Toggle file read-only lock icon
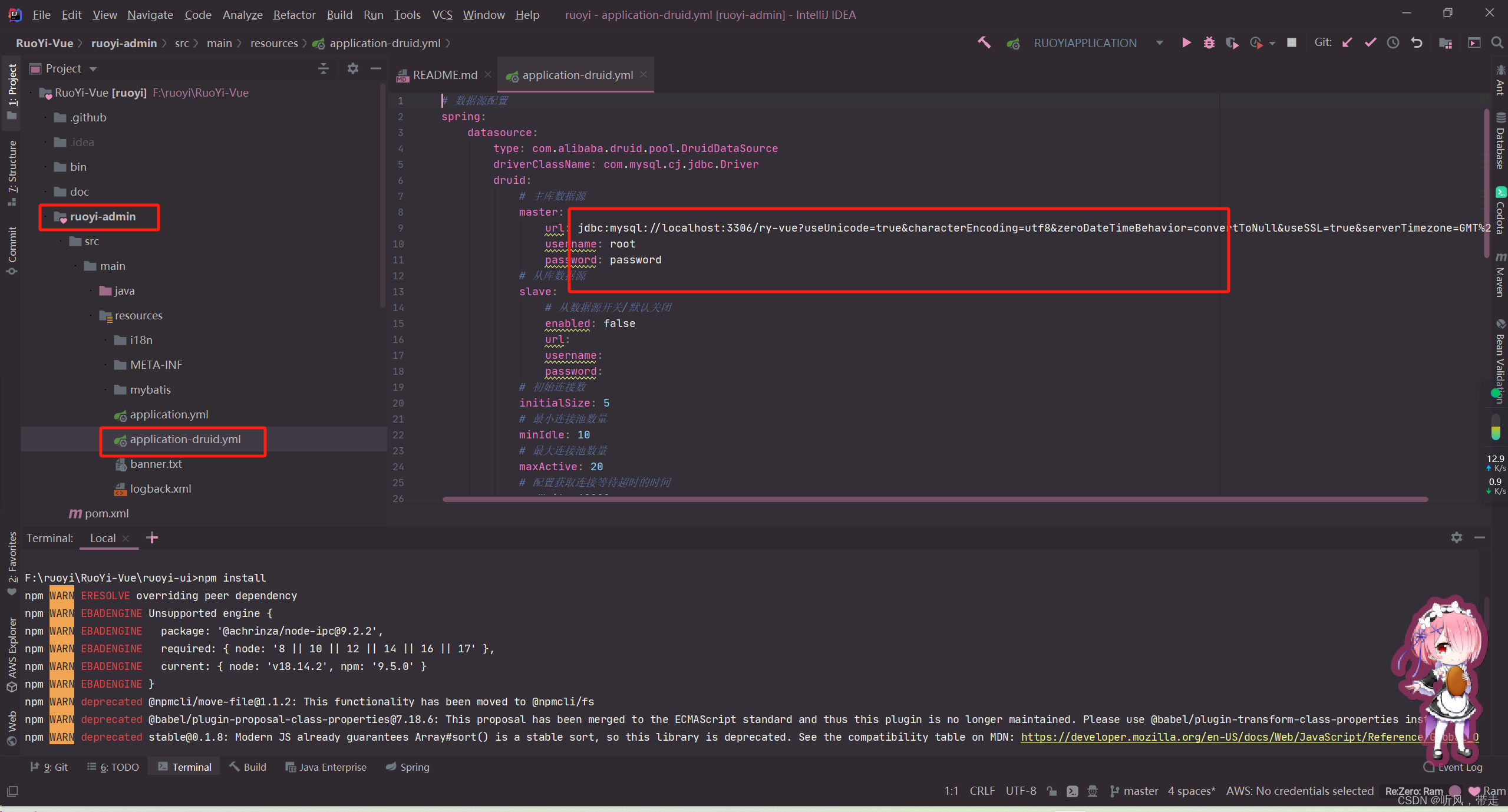The image size is (1508, 812). click(1052, 791)
